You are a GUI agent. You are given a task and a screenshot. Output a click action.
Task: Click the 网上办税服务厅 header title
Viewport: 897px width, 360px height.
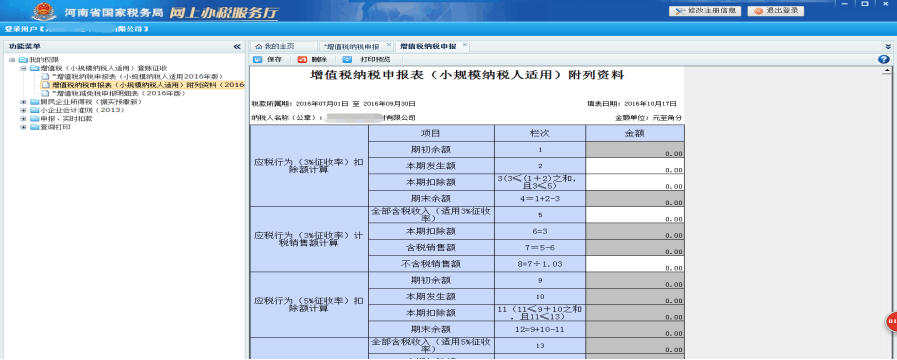(224, 12)
